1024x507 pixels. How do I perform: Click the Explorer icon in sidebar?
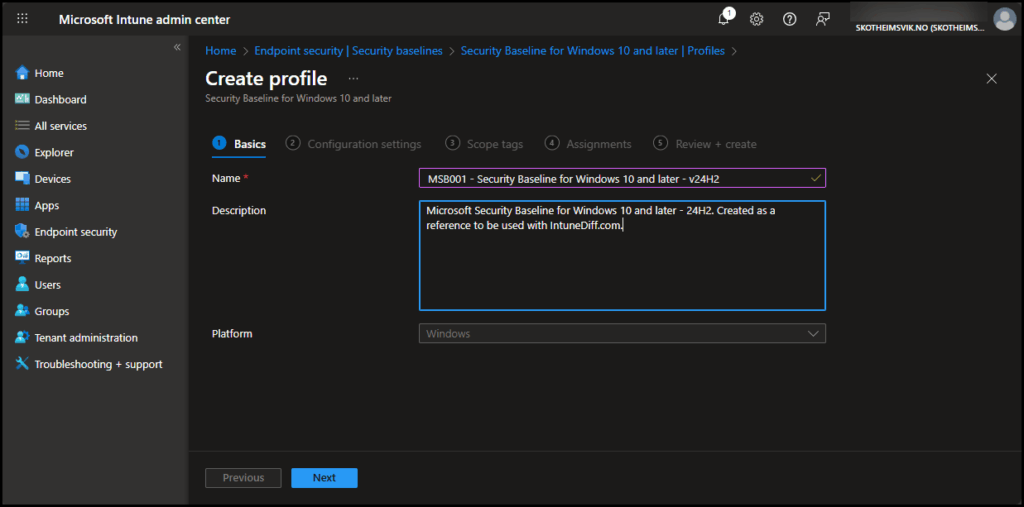(x=22, y=152)
